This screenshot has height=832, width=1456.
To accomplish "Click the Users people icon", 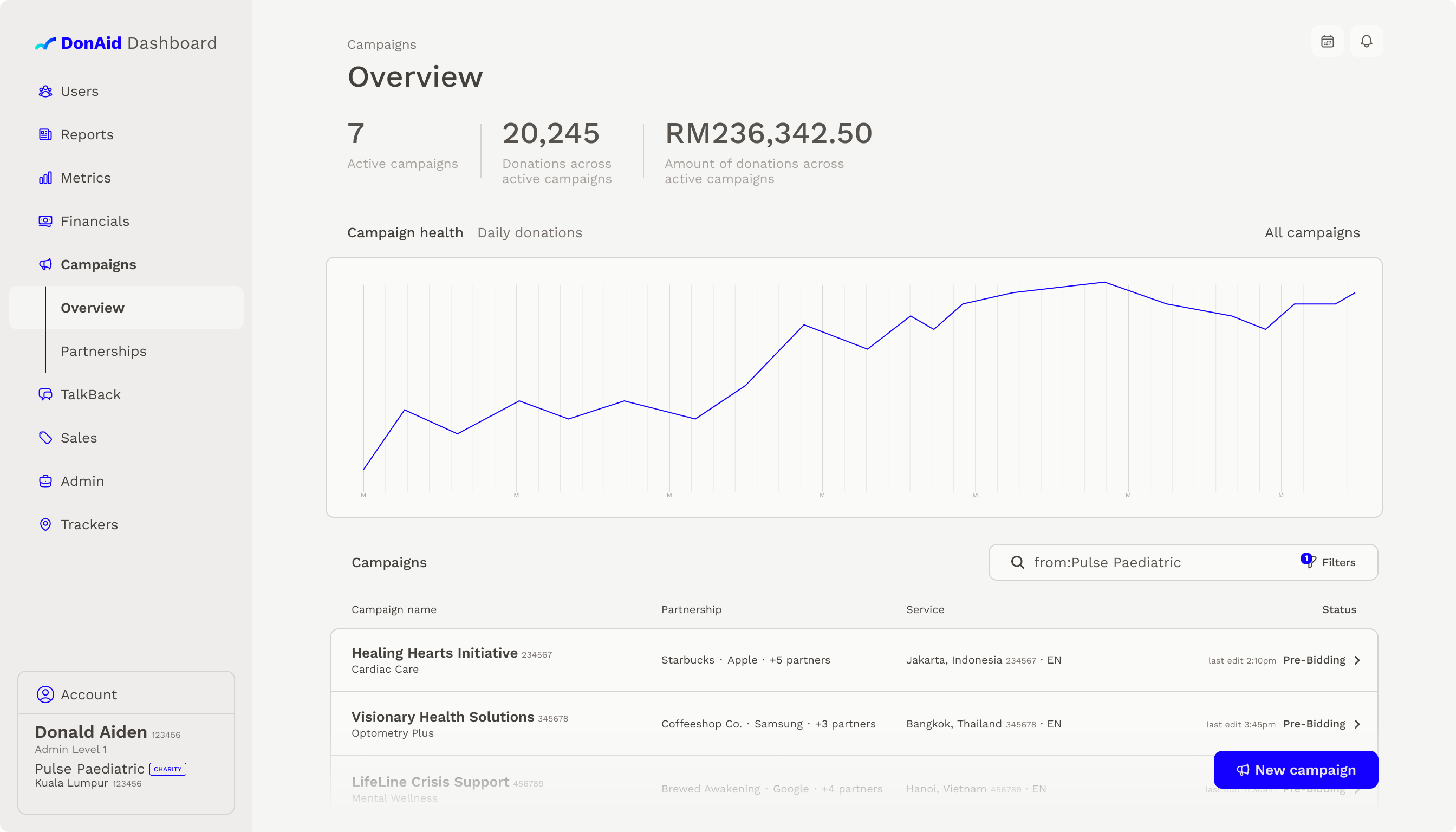I will pyautogui.click(x=45, y=92).
